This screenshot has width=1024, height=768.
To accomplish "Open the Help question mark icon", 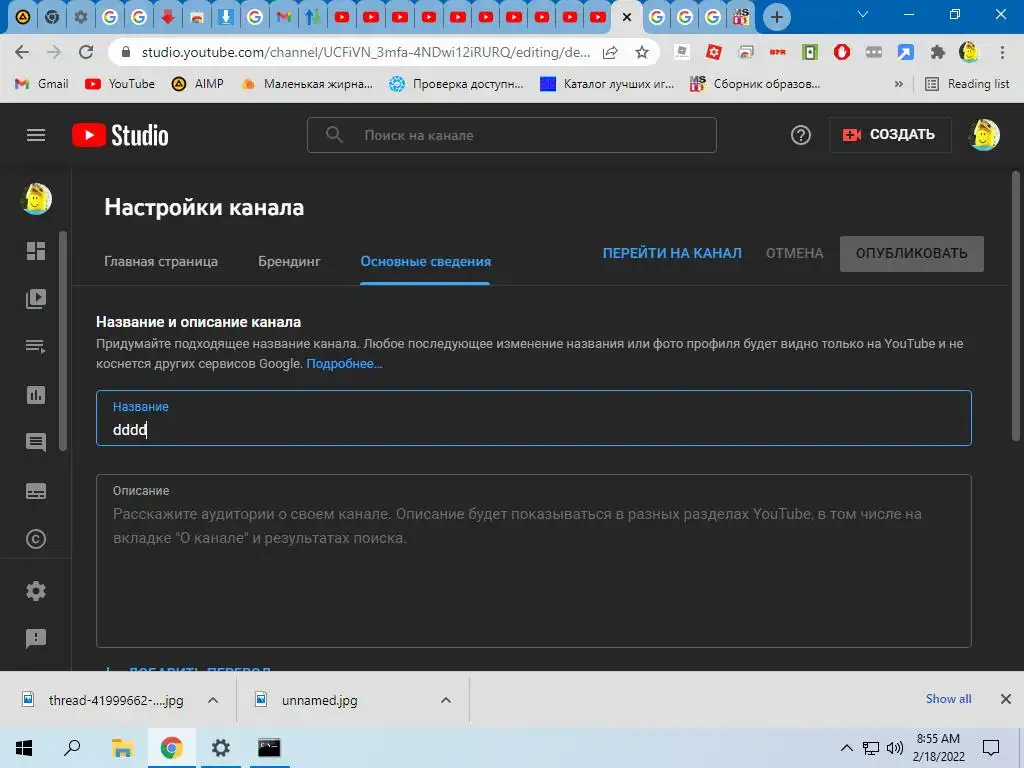I will coord(801,135).
